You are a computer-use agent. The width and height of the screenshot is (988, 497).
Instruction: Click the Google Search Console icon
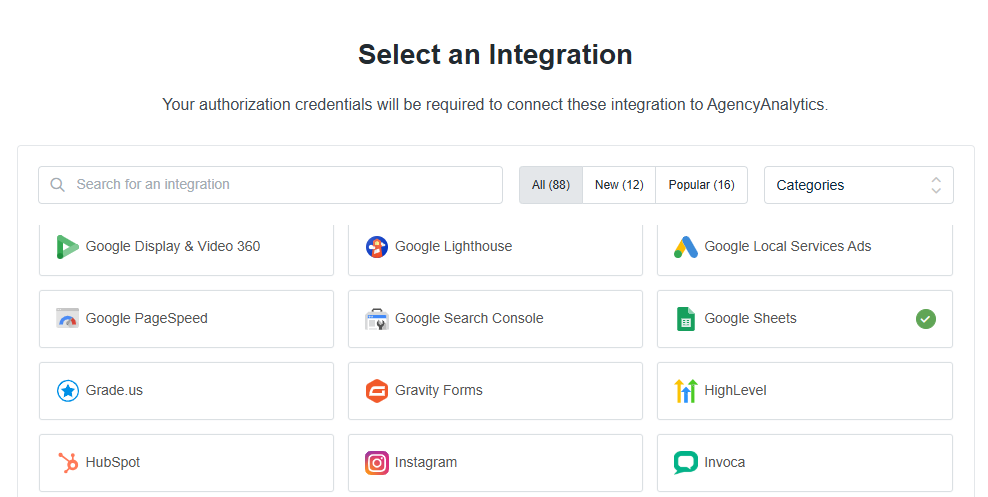(377, 319)
